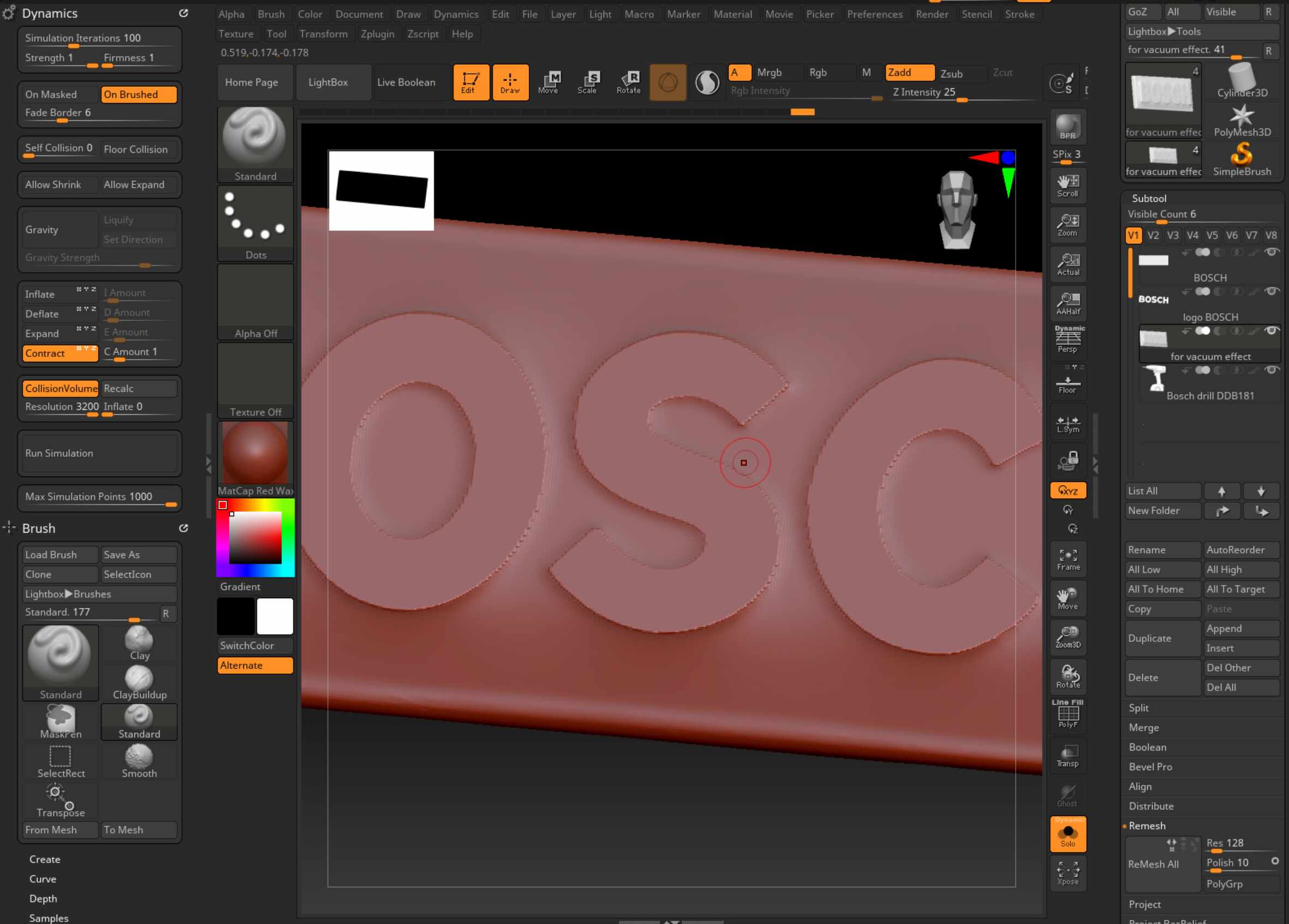Toggle Solo mode button
1289x924 pixels.
coord(1067,834)
